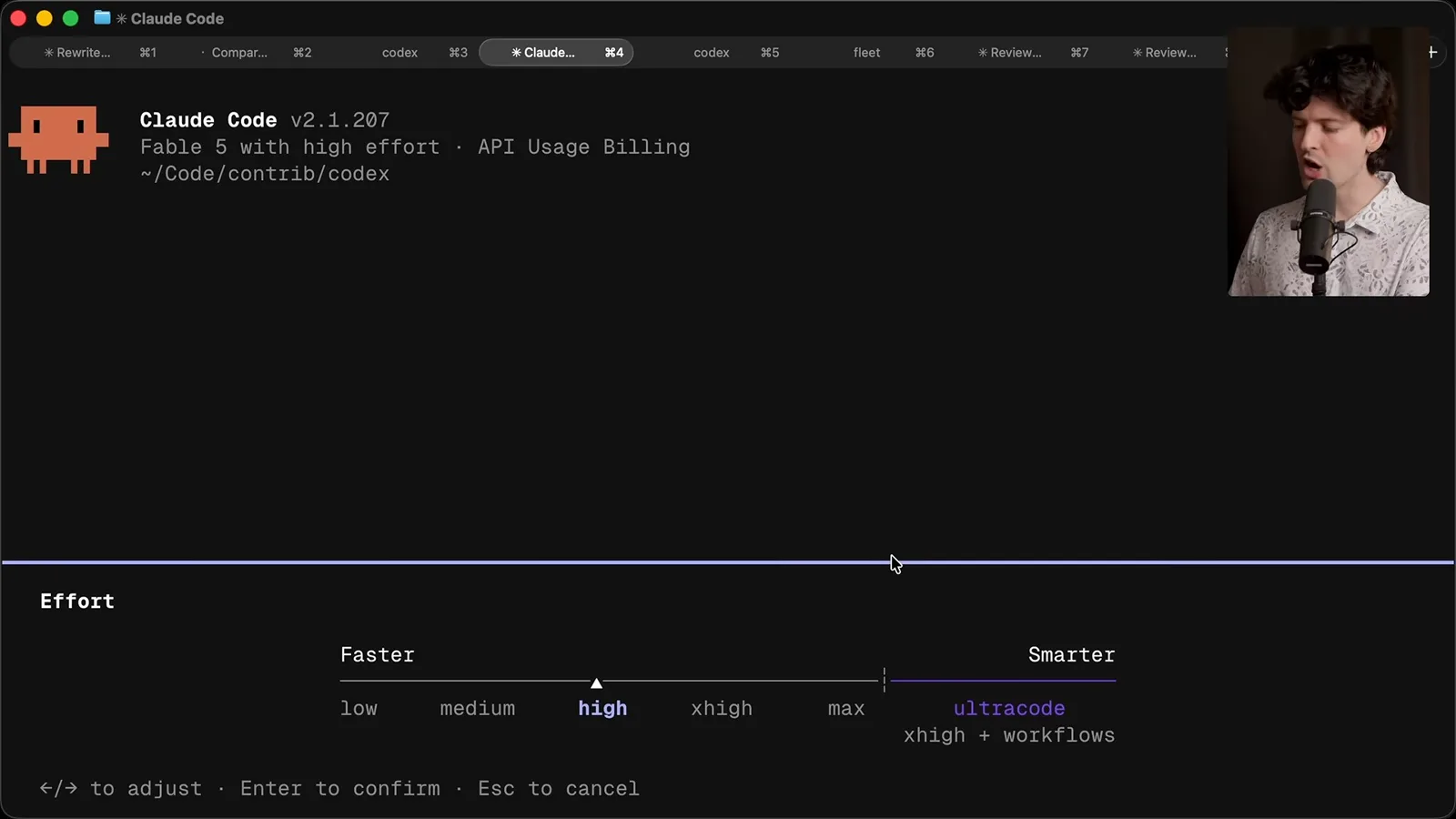Select the purple ultracode effort option
The image size is (1456, 819).
pyautogui.click(x=1009, y=708)
